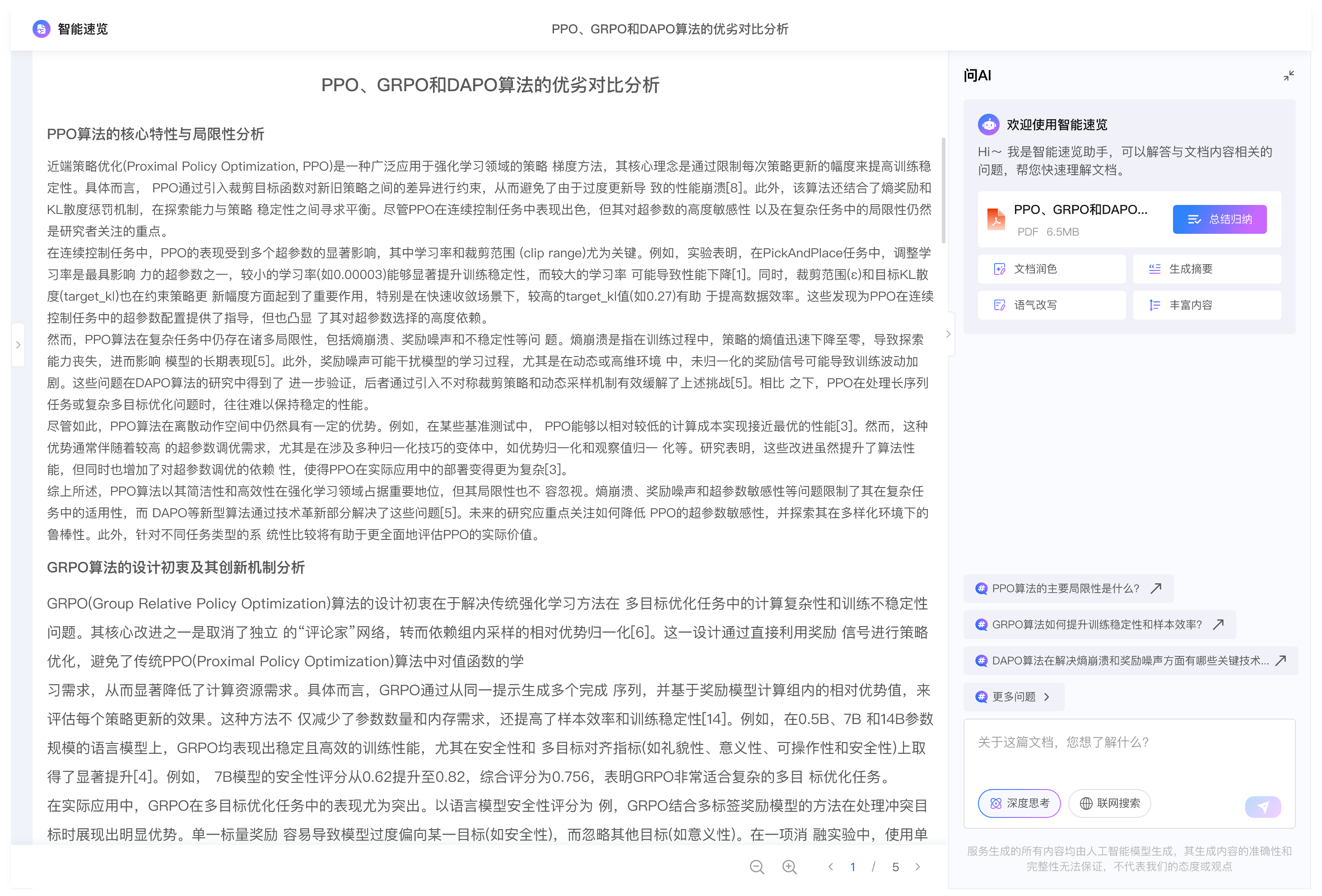Click the 丰富内容 icon
This screenshot has width=1322, height=896.
tap(1154, 305)
